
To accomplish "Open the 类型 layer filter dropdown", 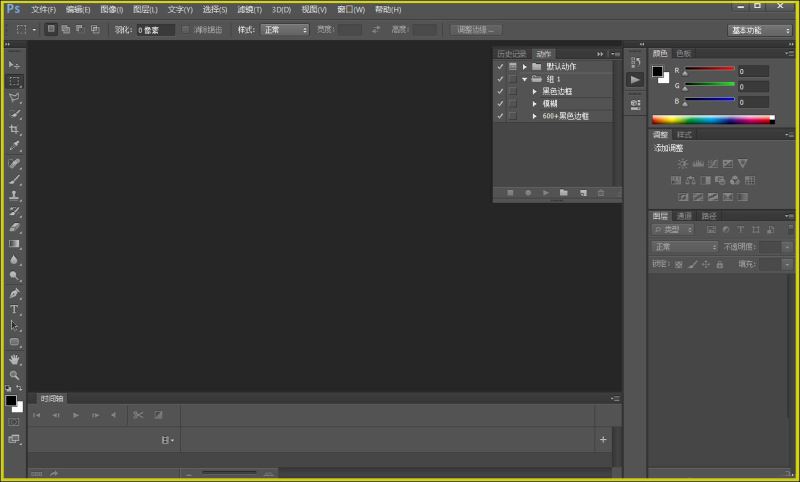I will tap(673, 230).
